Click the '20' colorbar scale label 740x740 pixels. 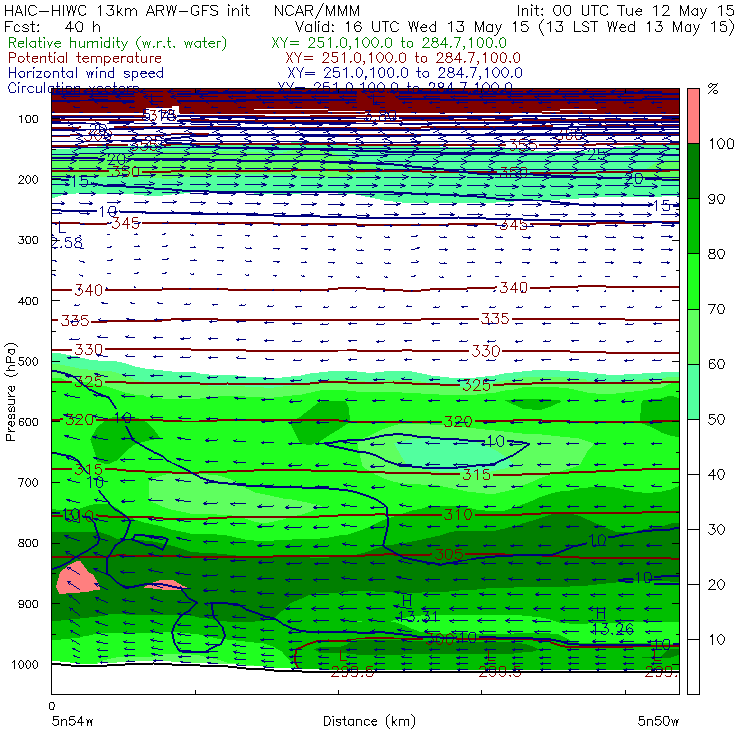[x=716, y=584]
